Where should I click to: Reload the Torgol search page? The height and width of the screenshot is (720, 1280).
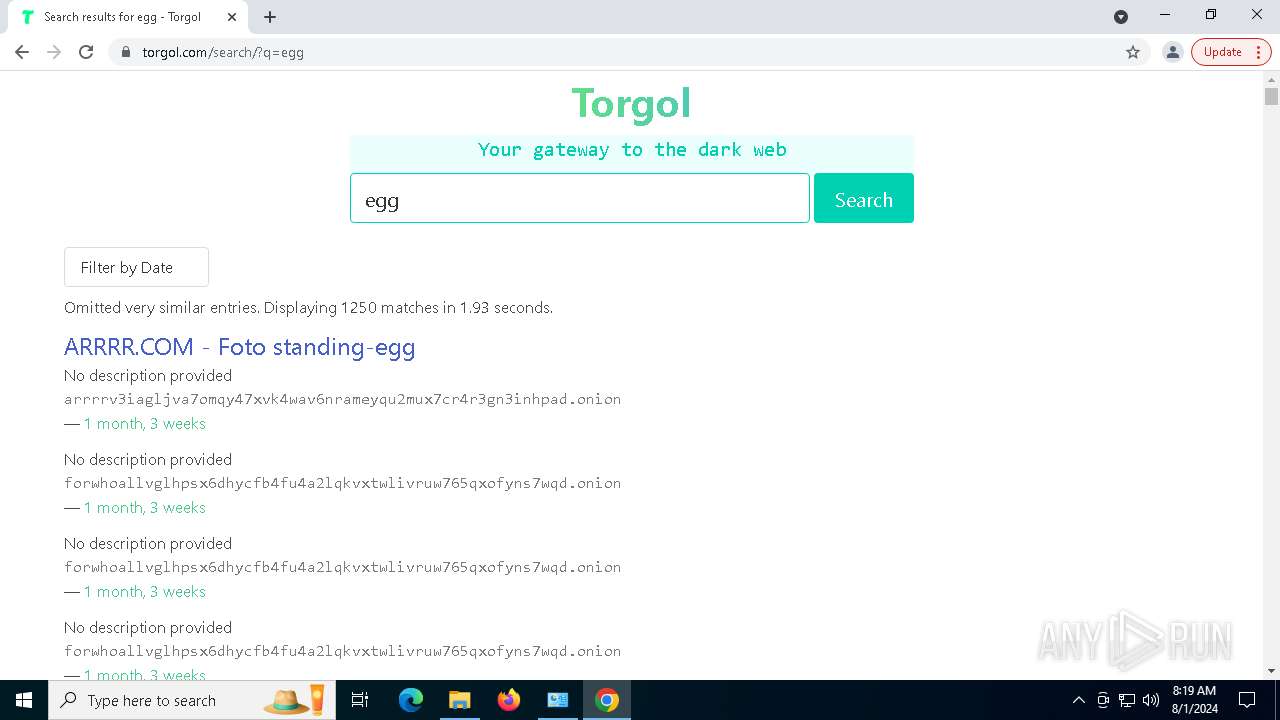86,52
